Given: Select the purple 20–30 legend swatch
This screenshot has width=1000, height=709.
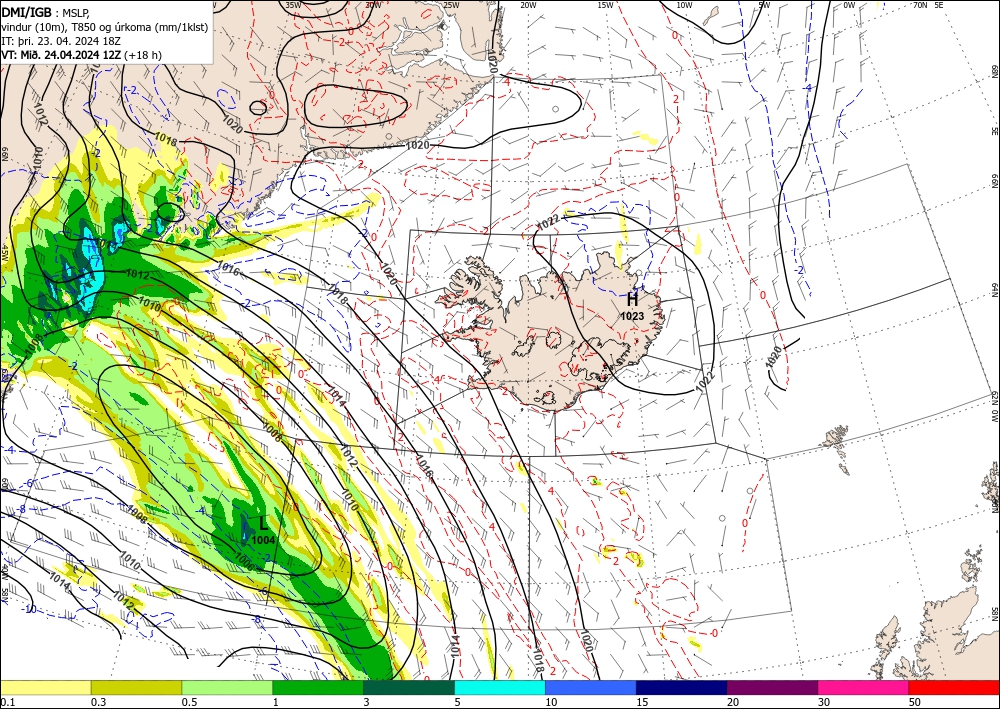Looking at the screenshot, I should [772, 687].
